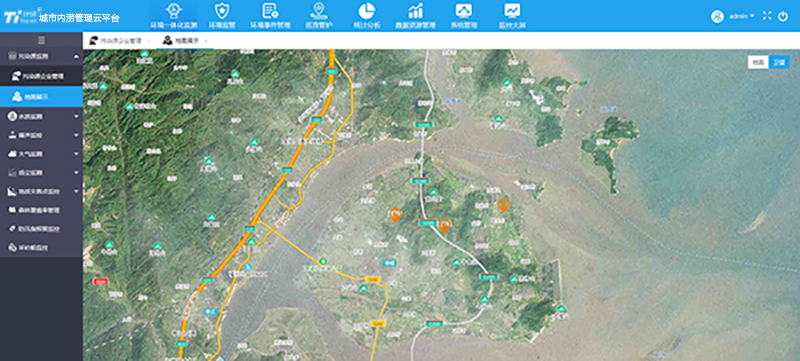
Task: Switch map view to 卫星 mode
Action: pos(779,62)
